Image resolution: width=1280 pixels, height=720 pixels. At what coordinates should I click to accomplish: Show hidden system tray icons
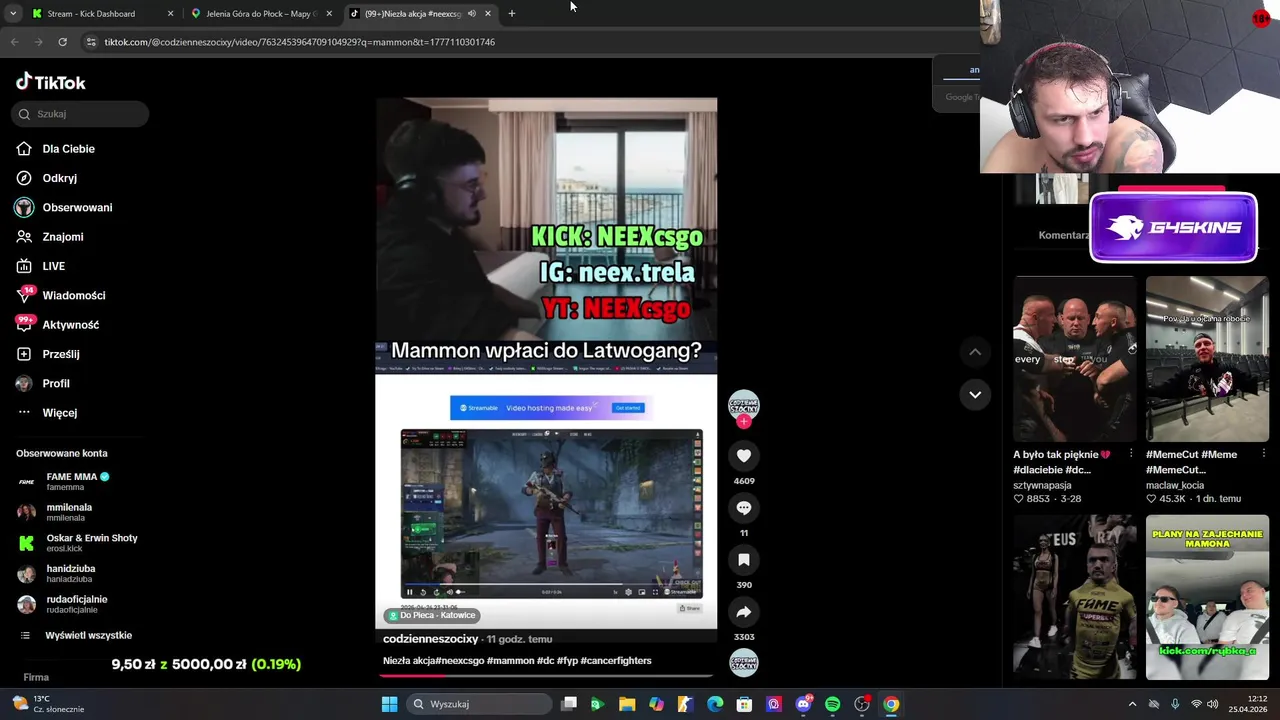(1132, 704)
